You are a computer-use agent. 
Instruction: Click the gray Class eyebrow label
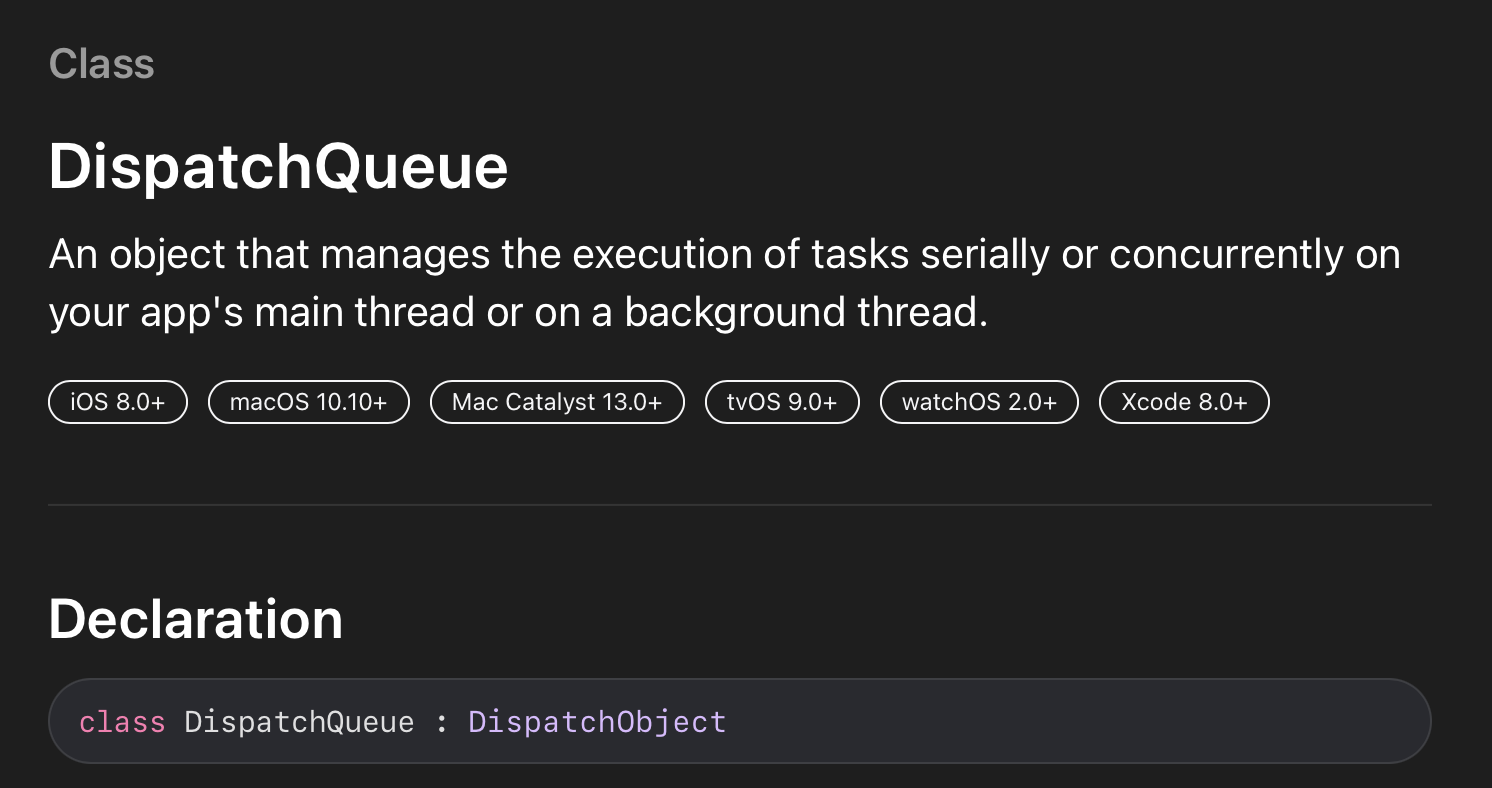coord(102,64)
